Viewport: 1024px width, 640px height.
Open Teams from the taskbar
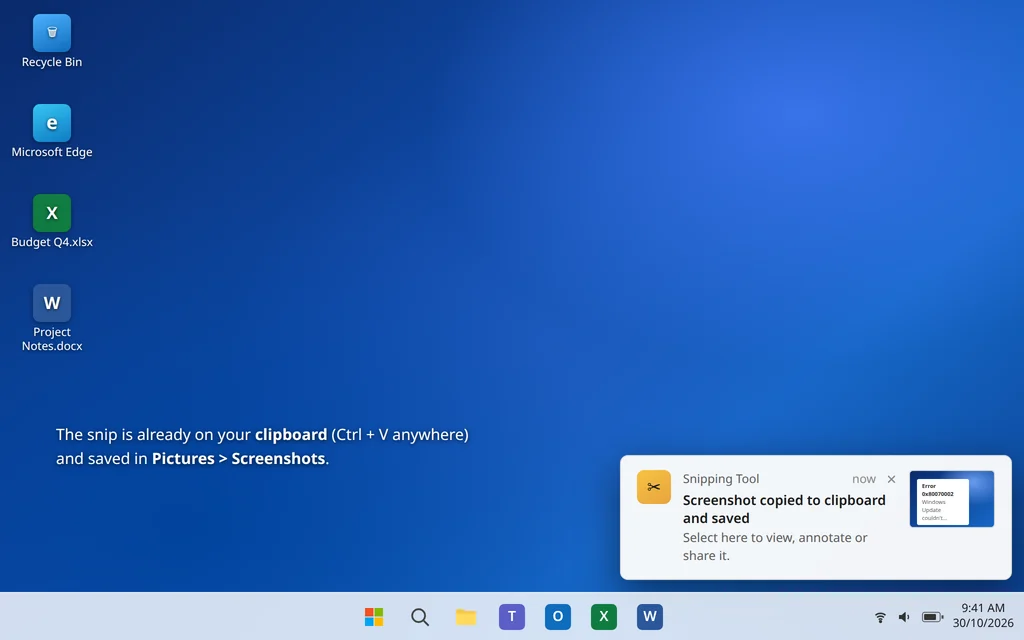pyautogui.click(x=512, y=616)
